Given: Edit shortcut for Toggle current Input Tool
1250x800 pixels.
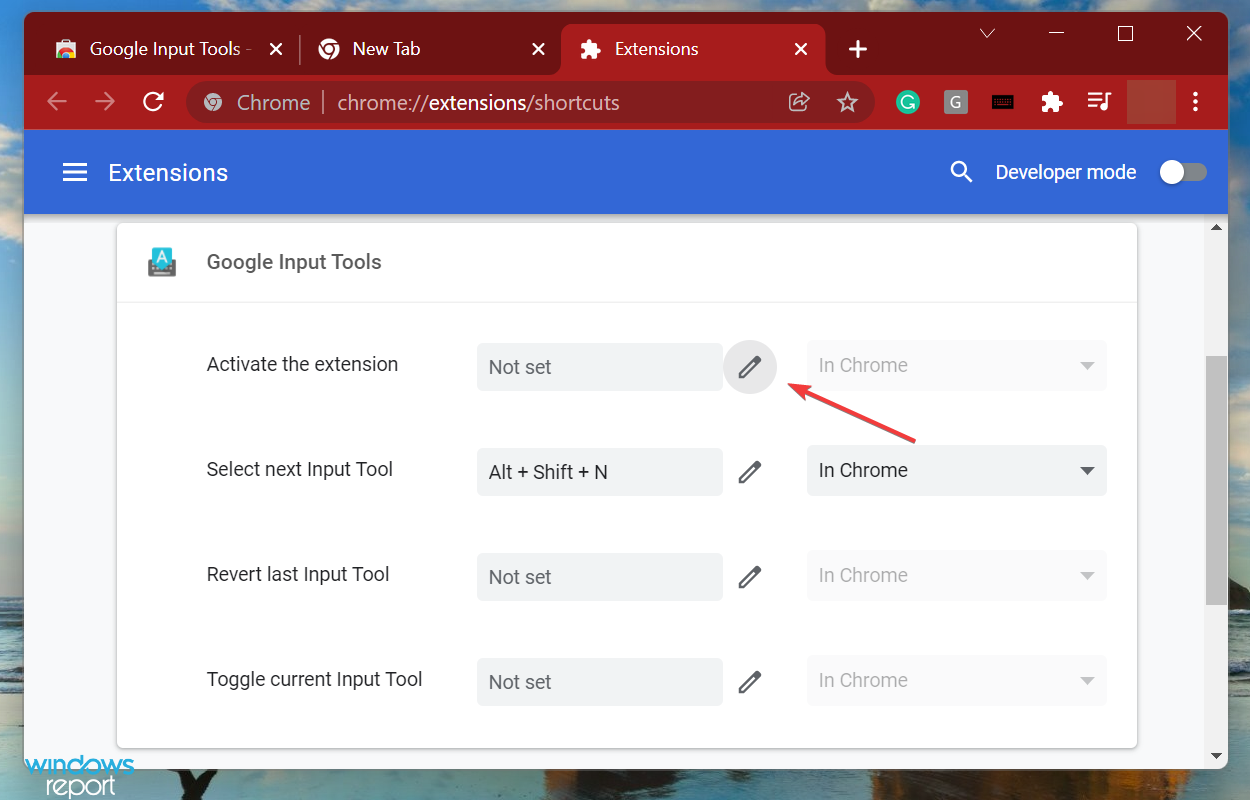Looking at the screenshot, I should (x=750, y=682).
